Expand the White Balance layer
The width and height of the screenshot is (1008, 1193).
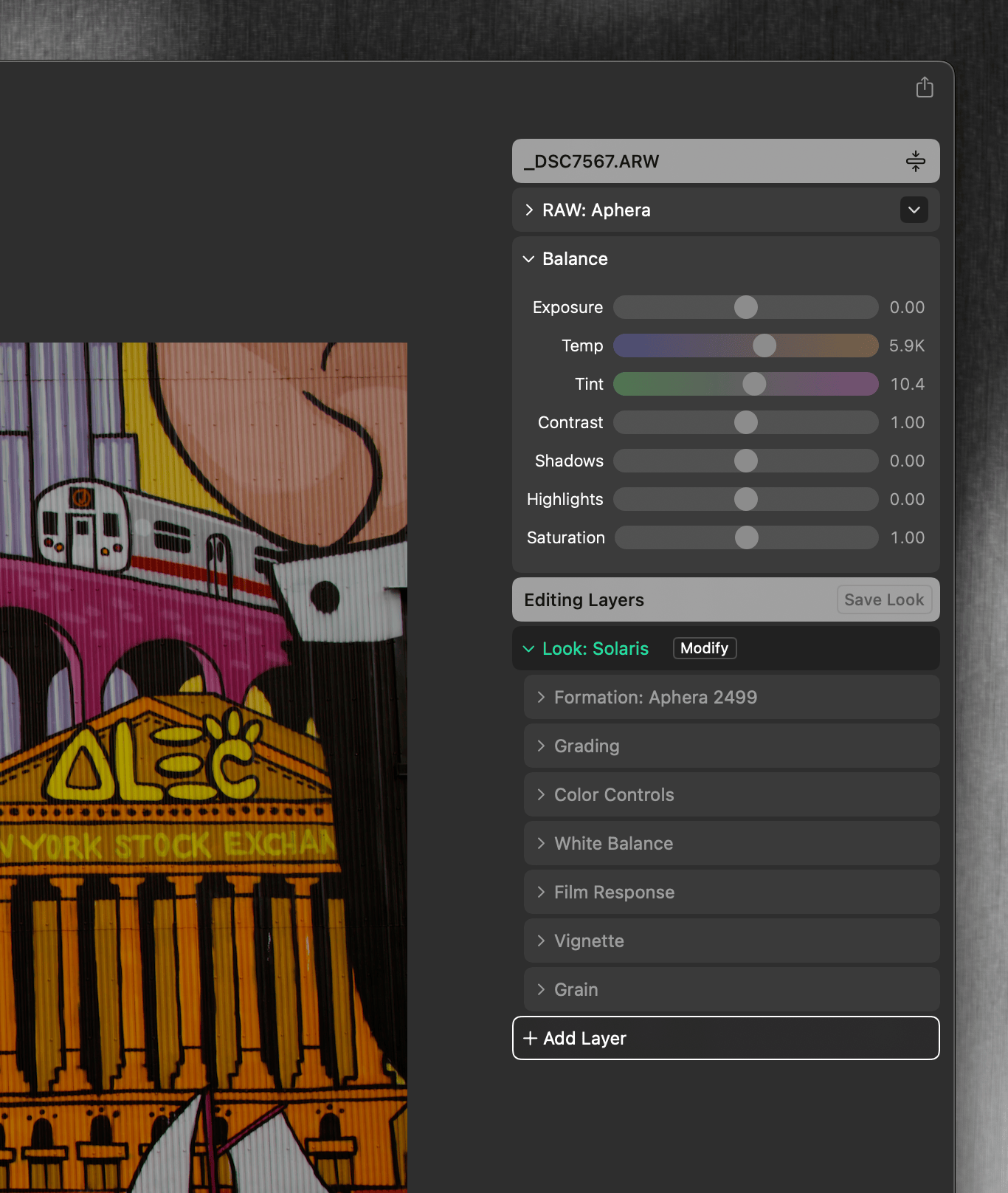(541, 843)
